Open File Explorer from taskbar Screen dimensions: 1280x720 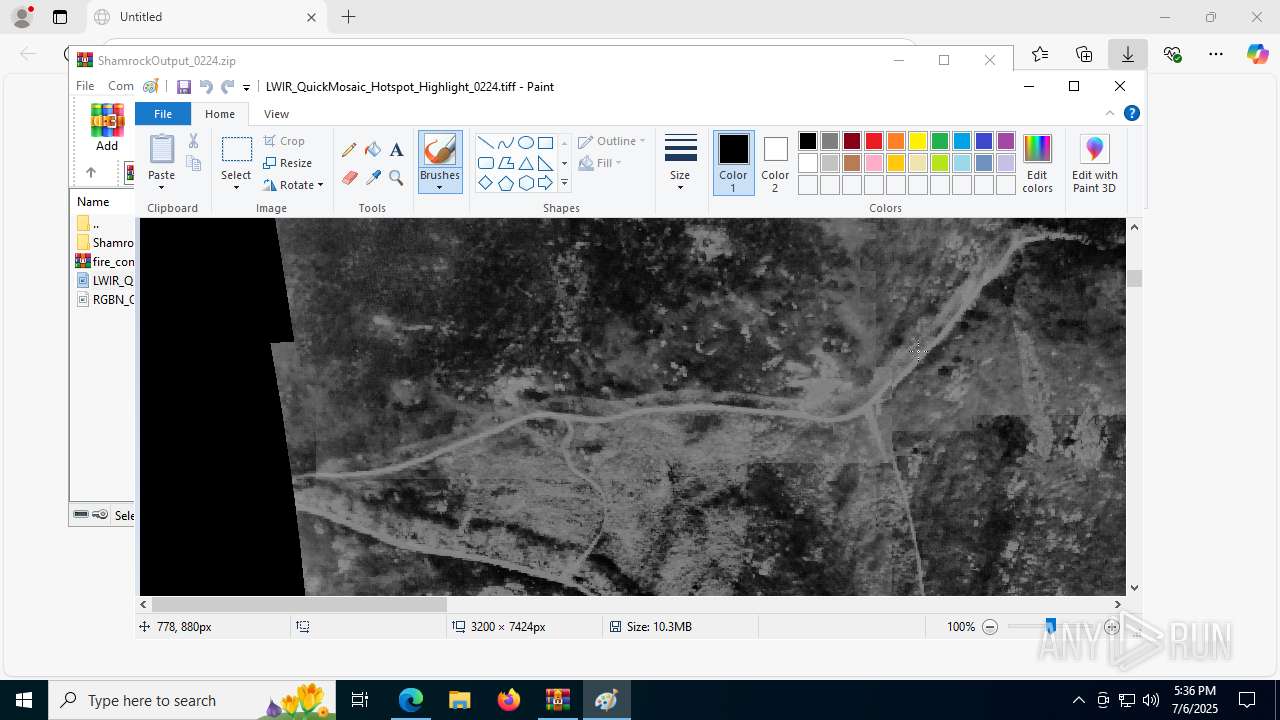(460, 700)
